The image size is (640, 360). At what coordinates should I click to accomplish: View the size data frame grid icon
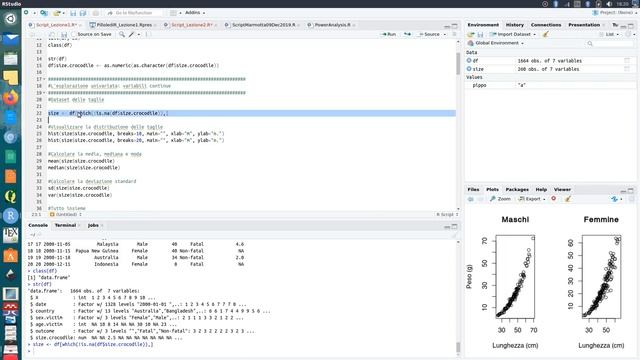627,69
